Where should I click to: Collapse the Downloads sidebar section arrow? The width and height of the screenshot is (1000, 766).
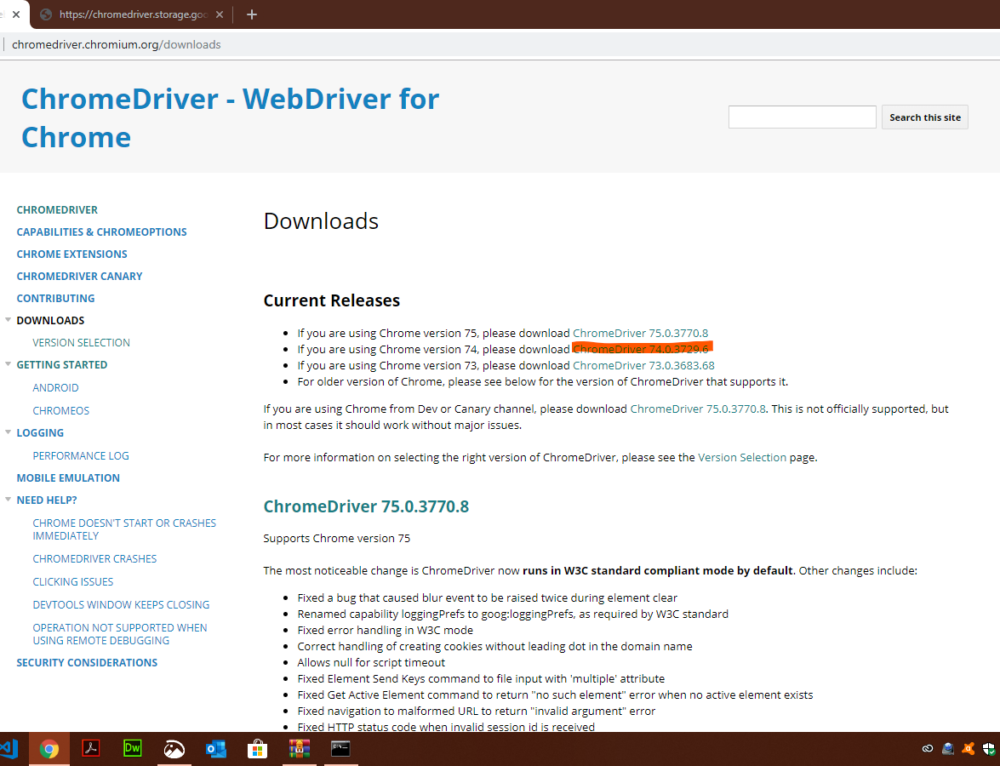coord(8,320)
